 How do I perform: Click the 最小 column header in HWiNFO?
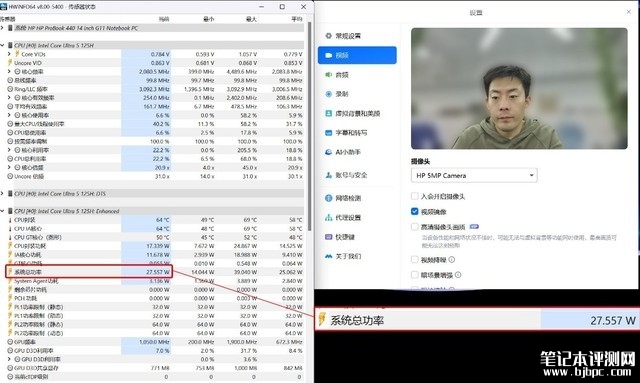click(208, 19)
